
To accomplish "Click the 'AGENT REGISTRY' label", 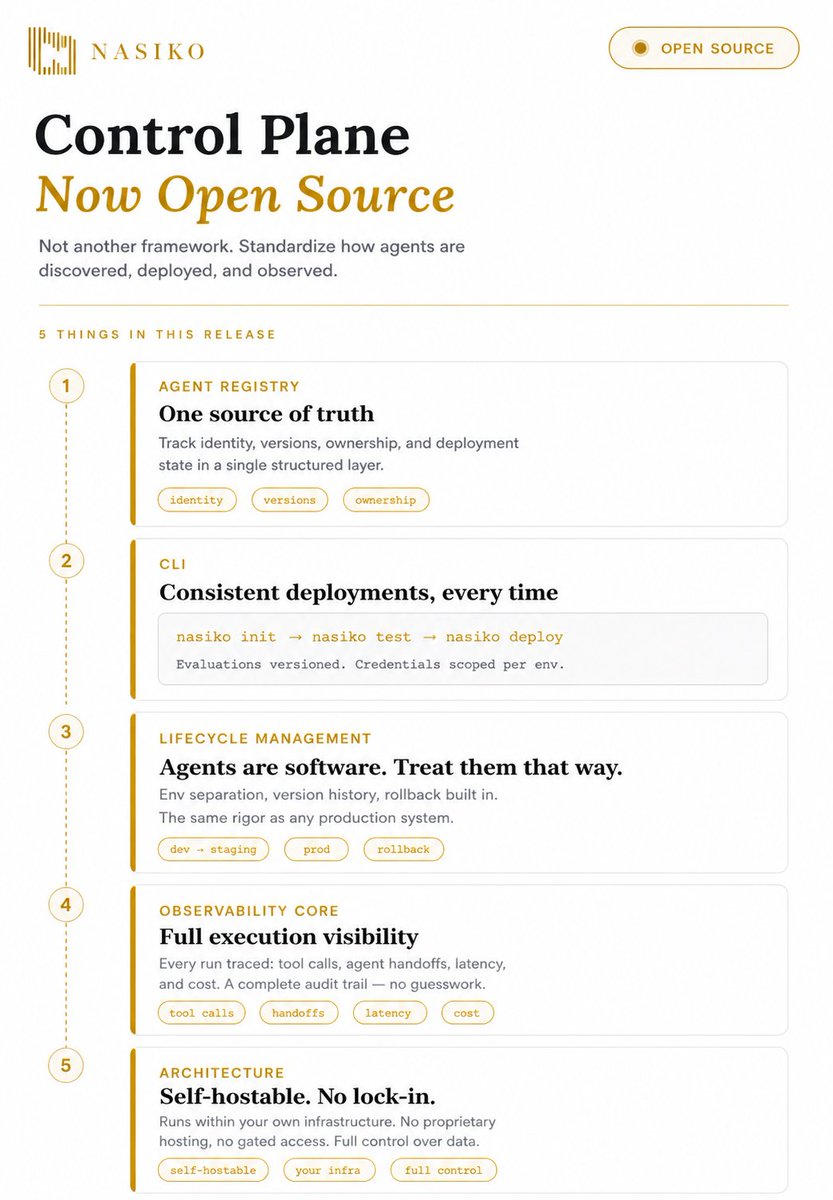I will point(229,387).
